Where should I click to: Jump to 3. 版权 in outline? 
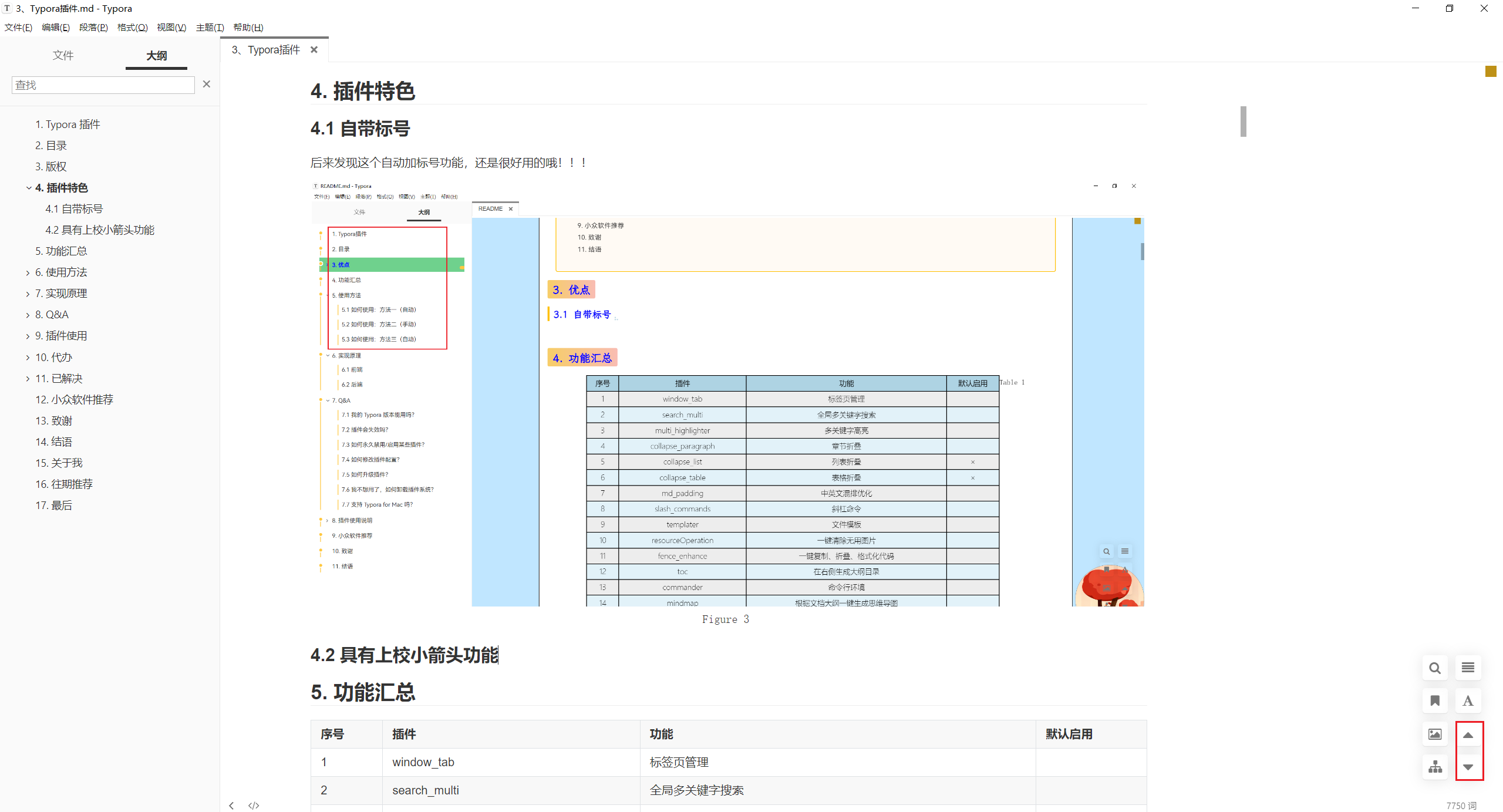point(51,167)
